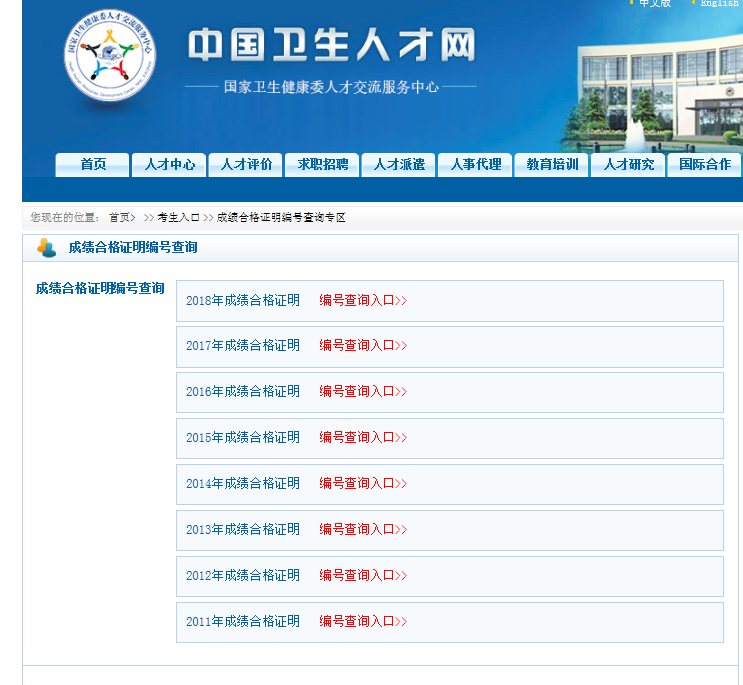This screenshot has height=685, width=743.
Task: Open 2017年 编号查询入口 link
Action: 363,345
